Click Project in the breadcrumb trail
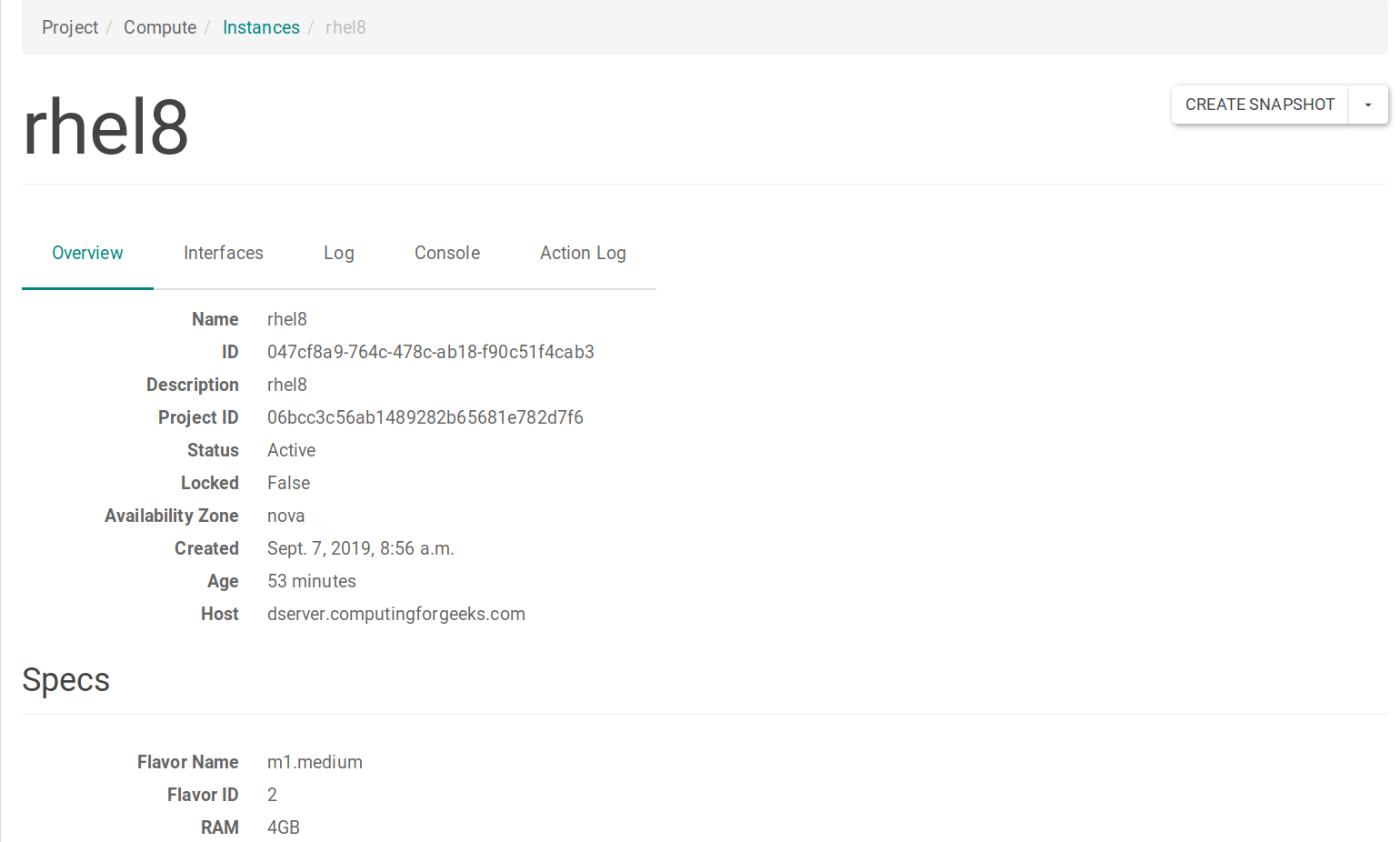This screenshot has height=842, width=1400. coord(69,27)
